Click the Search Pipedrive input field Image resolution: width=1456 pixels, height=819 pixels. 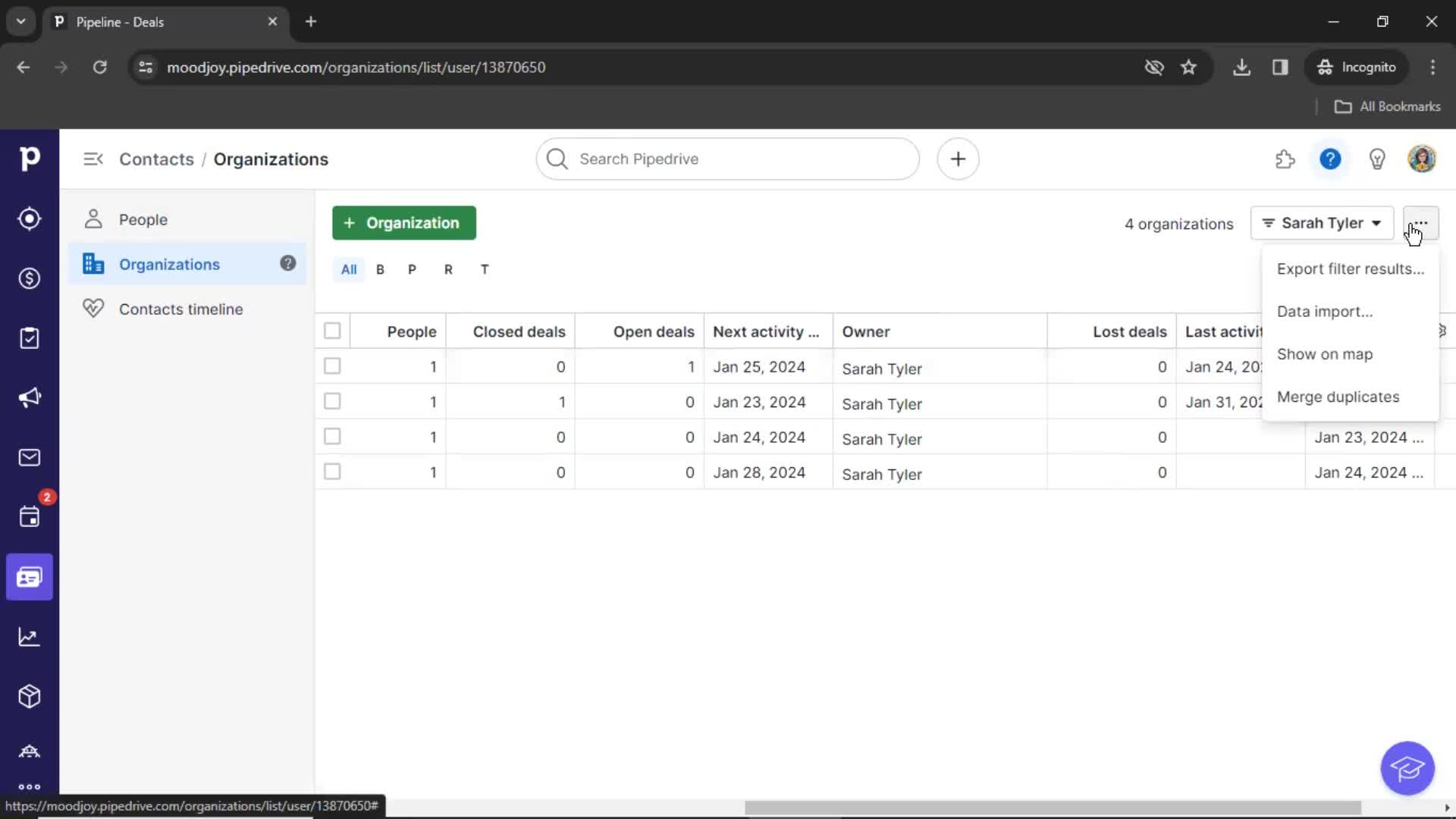728,159
